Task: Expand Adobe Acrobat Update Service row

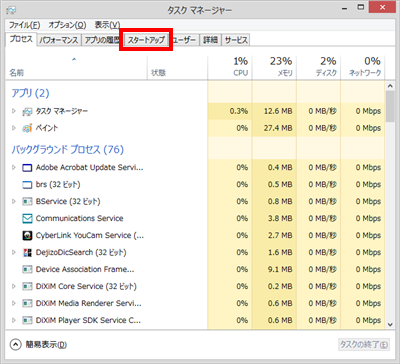Action: pyautogui.click(x=14, y=167)
